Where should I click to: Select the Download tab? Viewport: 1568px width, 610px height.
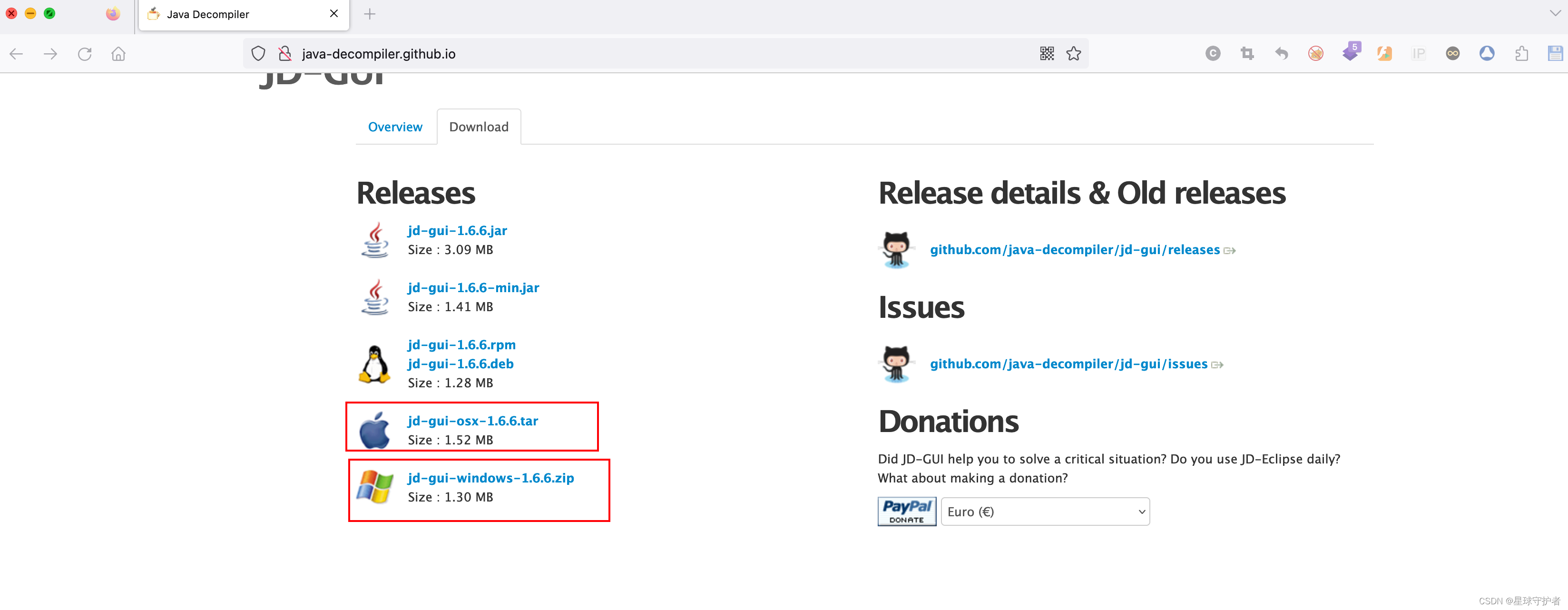479,127
